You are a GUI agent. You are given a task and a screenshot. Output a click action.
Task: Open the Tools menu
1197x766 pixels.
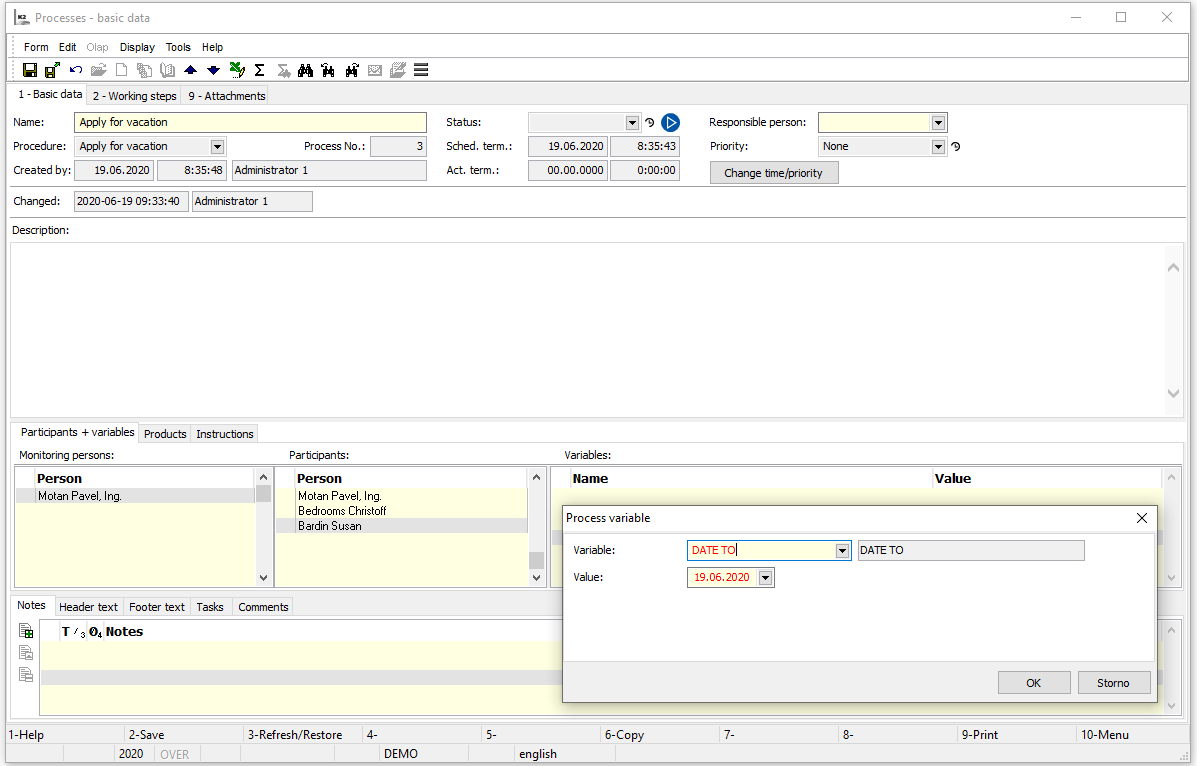(178, 47)
